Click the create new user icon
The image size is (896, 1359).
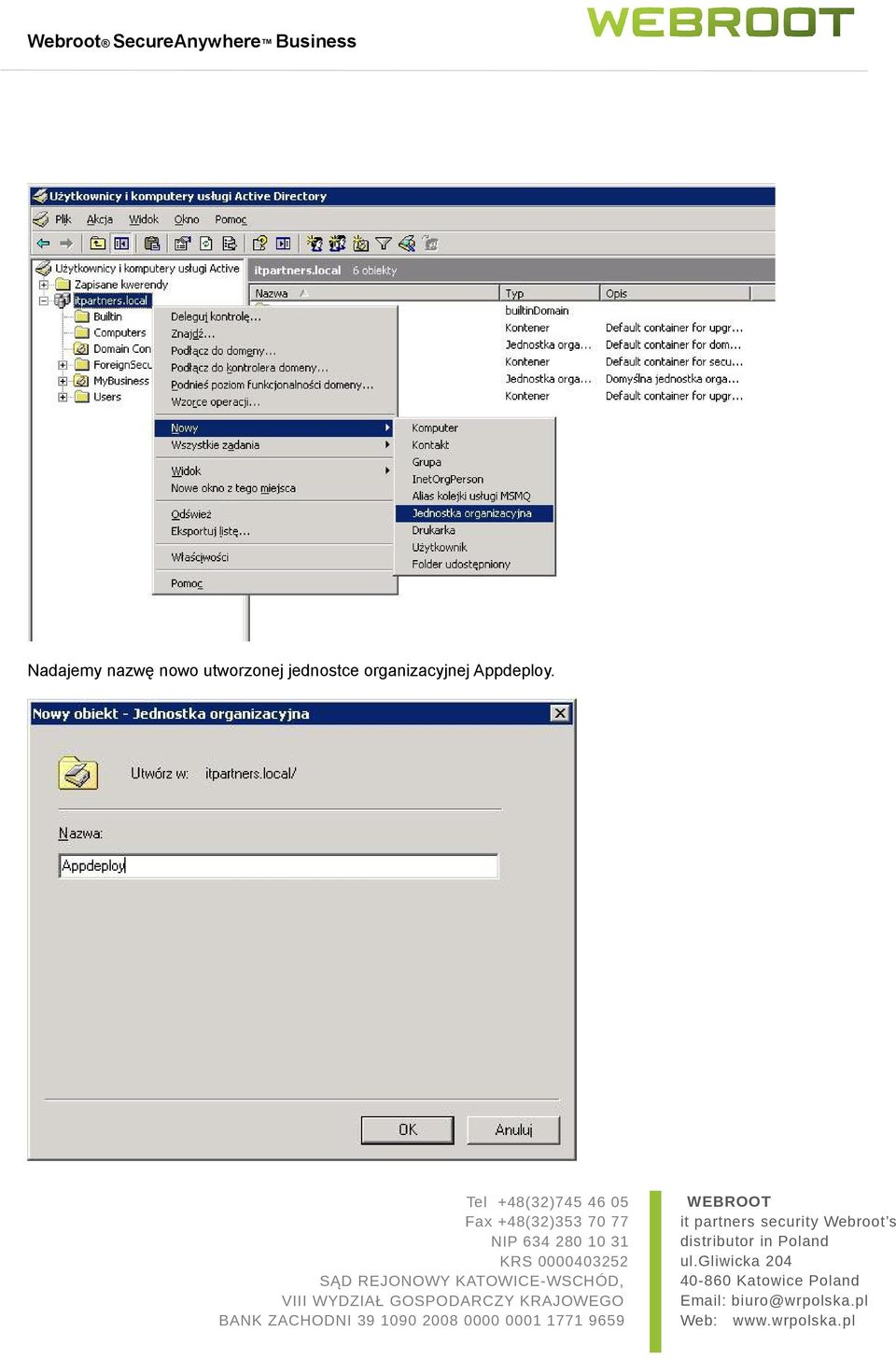pyautogui.click(x=315, y=244)
